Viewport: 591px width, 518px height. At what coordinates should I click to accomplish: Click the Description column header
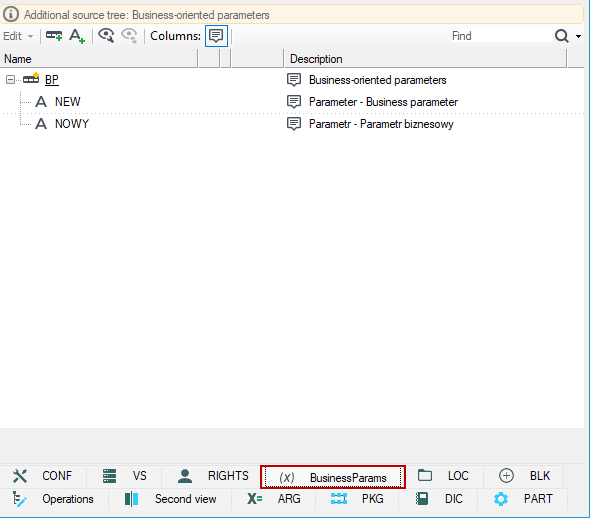(426, 59)
